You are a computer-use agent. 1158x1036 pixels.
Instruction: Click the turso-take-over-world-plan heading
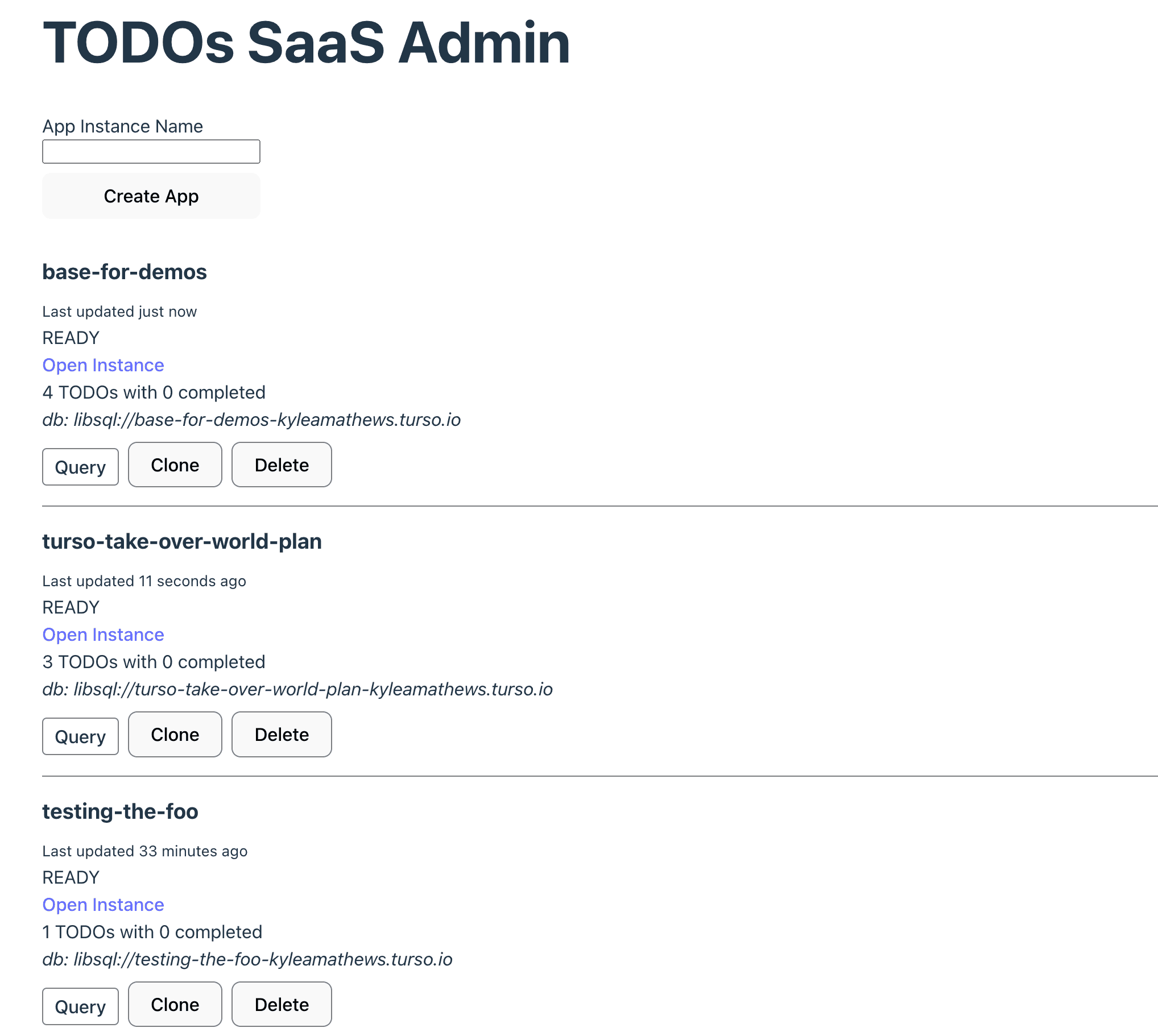181,541
